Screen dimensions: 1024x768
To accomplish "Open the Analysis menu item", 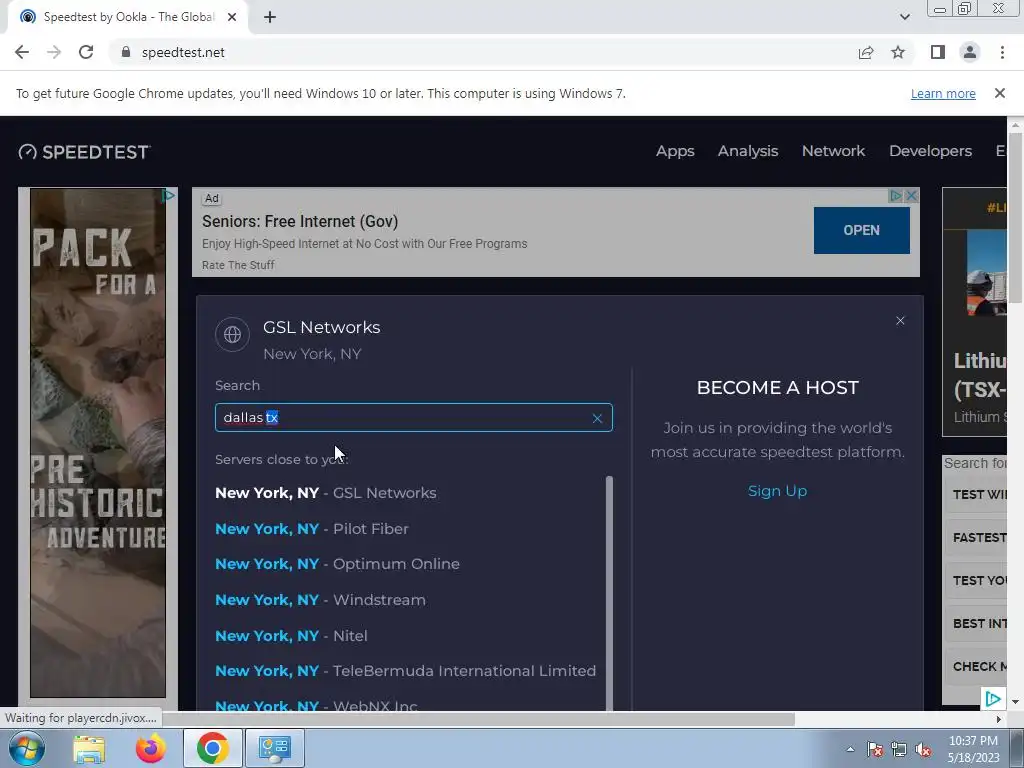I will [748, 151].
